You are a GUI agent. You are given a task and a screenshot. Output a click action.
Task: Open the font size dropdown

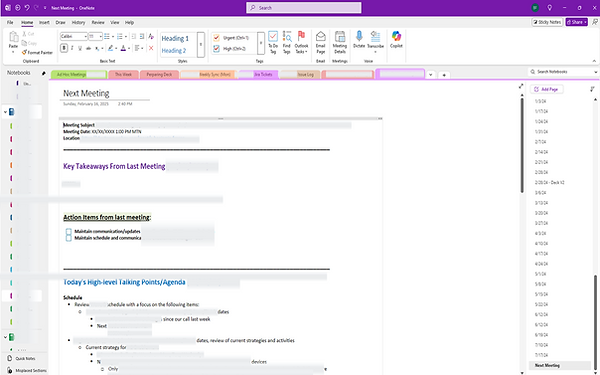pyautogui.click(x=100, y=37)
